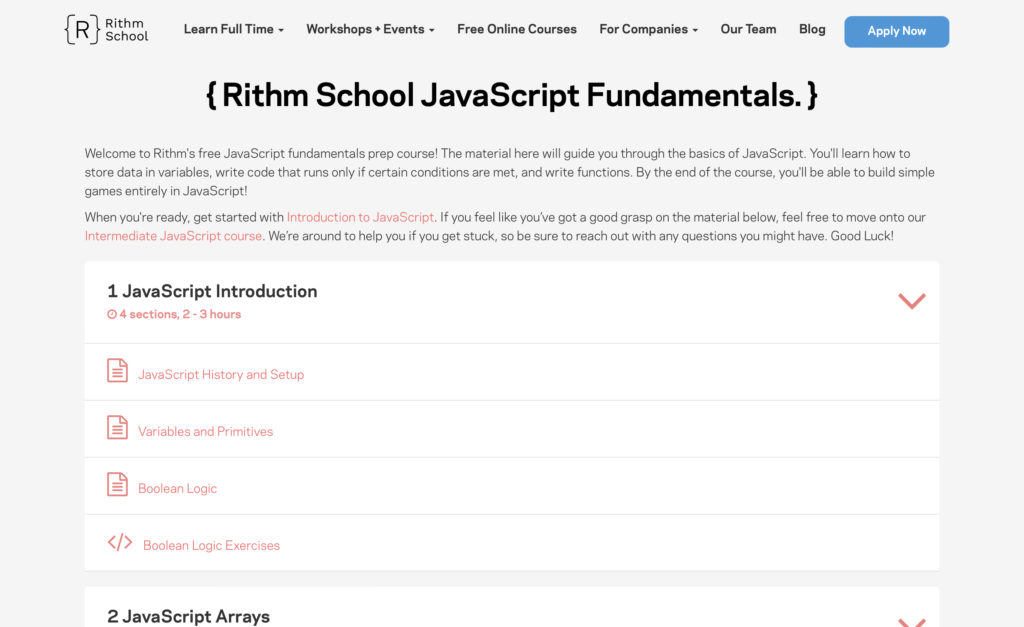Image resolution: width=1024 pixels, height=627 pixels.
Task: Collapse the JavaScript Introduction section chevron
Action: [911, 301]
